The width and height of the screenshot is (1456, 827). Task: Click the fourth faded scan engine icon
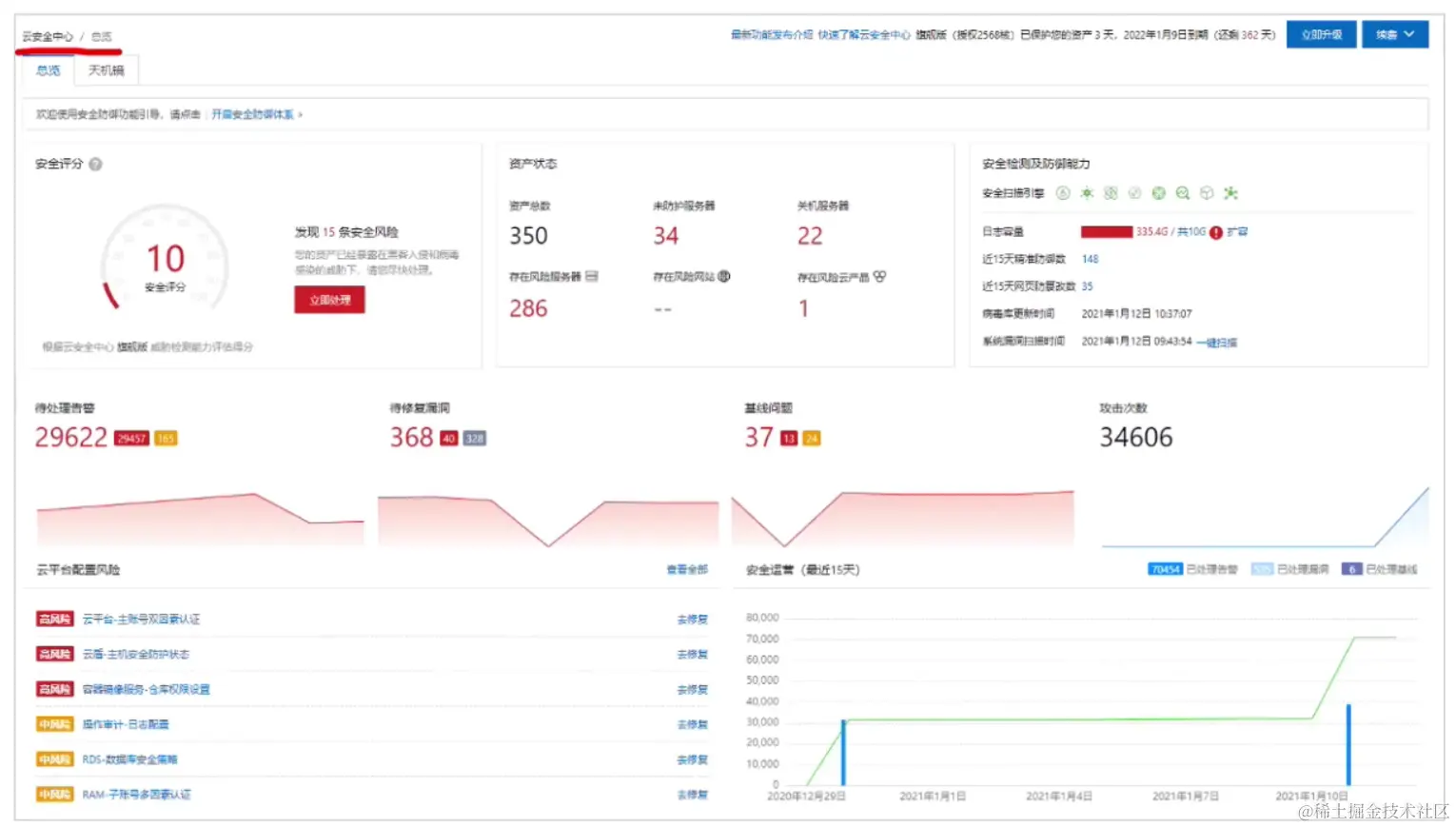1134,193
